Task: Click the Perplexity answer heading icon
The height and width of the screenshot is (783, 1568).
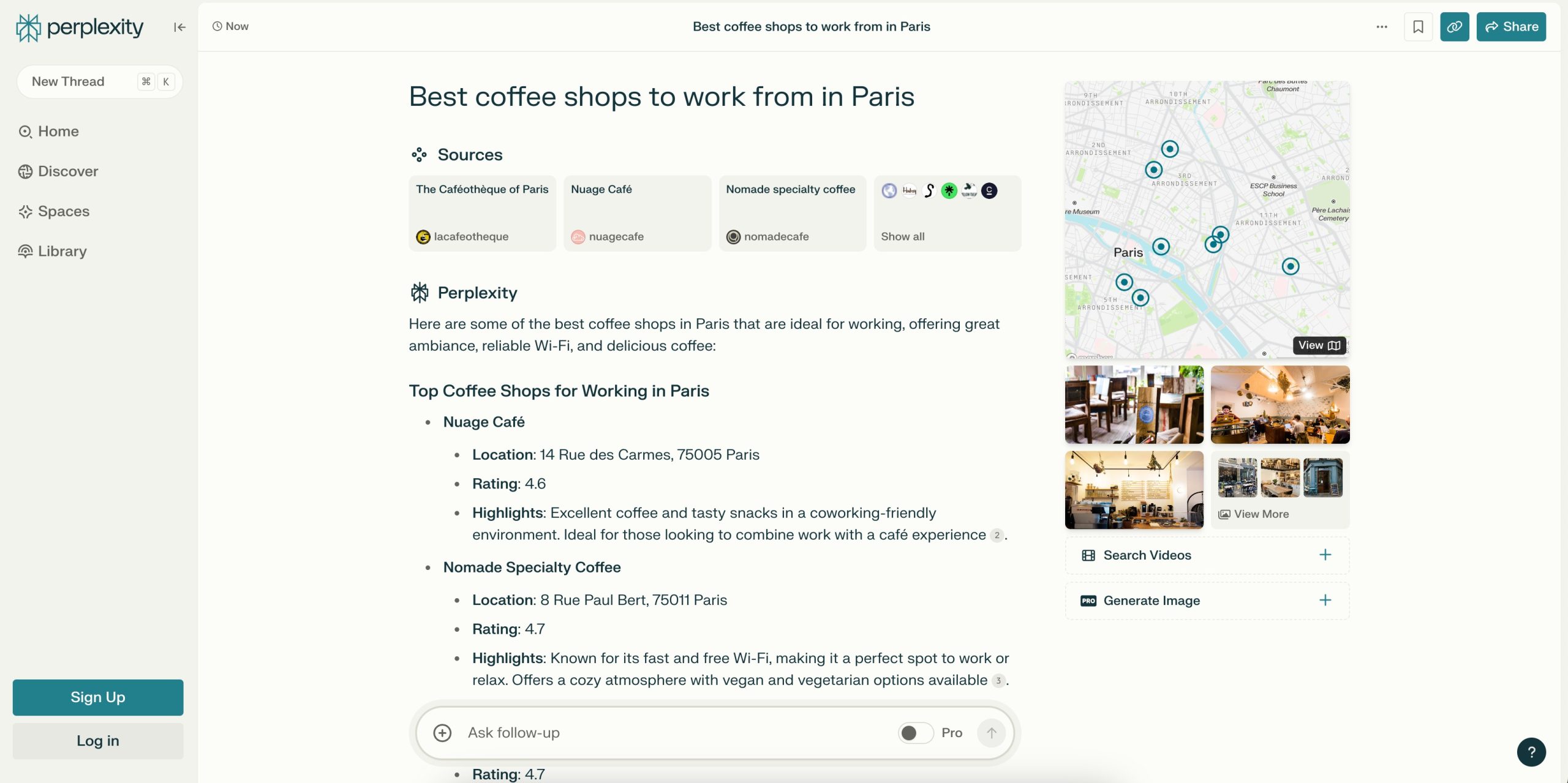Action: coord(420,293)
